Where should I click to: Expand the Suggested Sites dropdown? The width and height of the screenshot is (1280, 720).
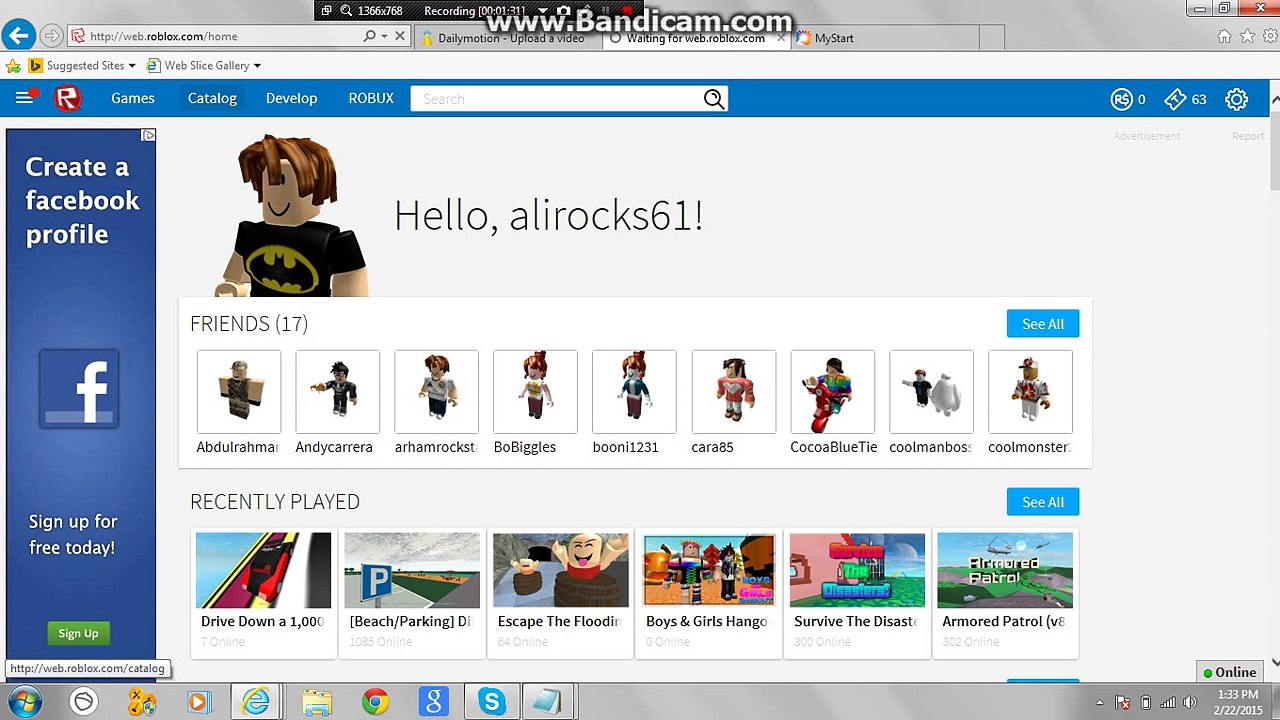coord(132,66)
